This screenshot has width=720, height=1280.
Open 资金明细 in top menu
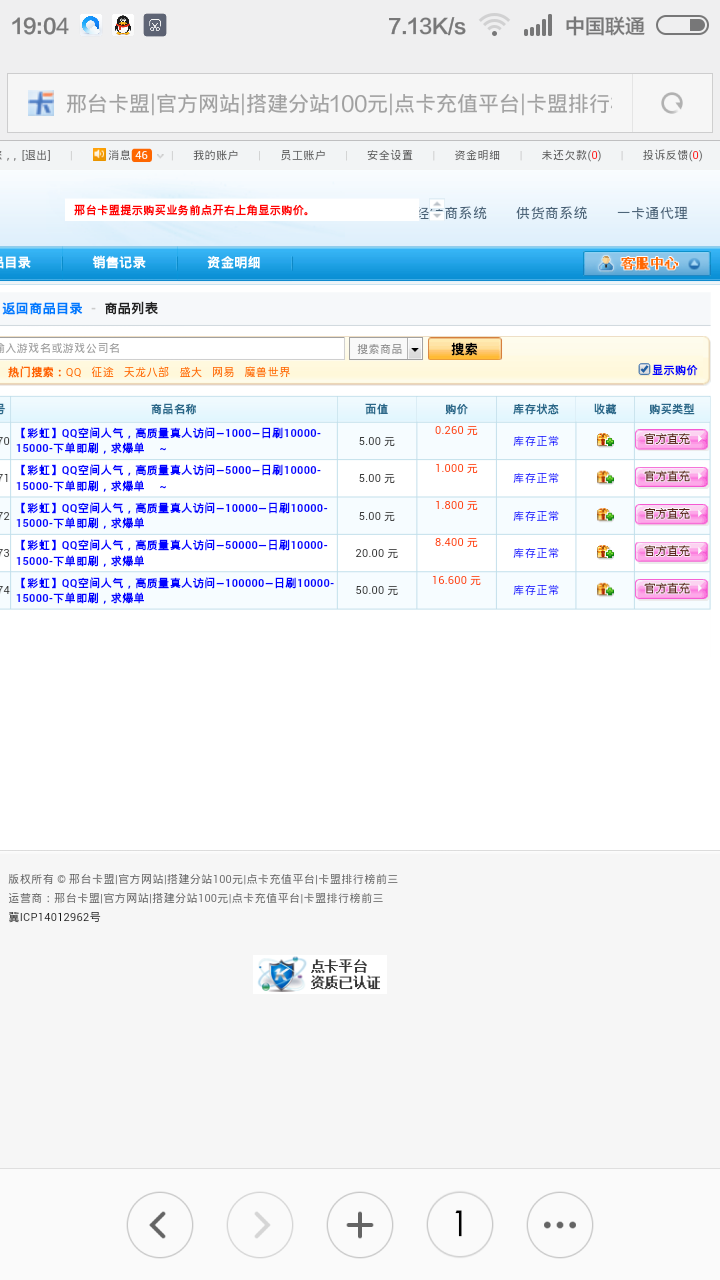coord(477,155)
